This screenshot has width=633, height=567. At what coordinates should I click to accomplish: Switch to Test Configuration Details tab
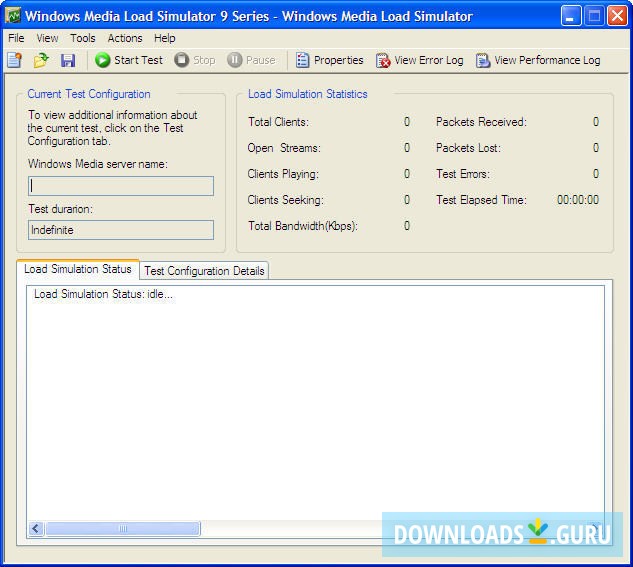pos(204,271)
